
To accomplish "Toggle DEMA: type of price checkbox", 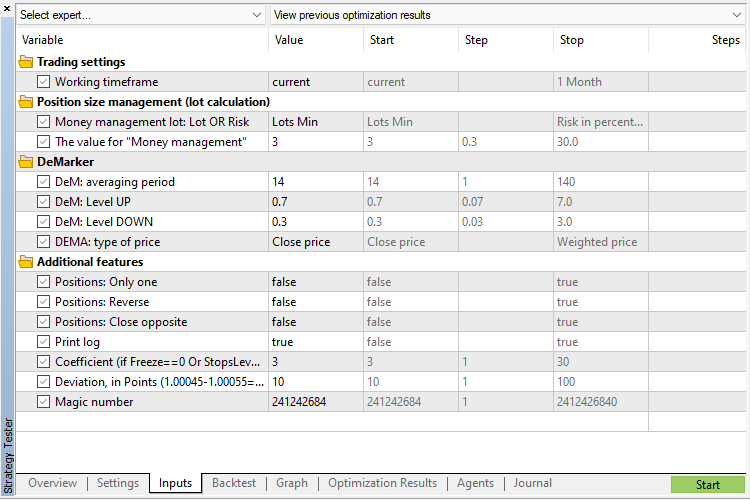I will 43,242.
